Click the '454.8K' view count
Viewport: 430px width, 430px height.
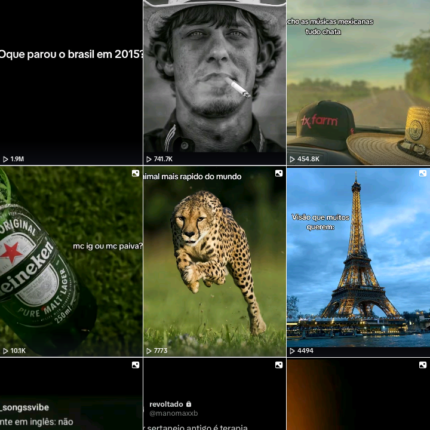308,159
